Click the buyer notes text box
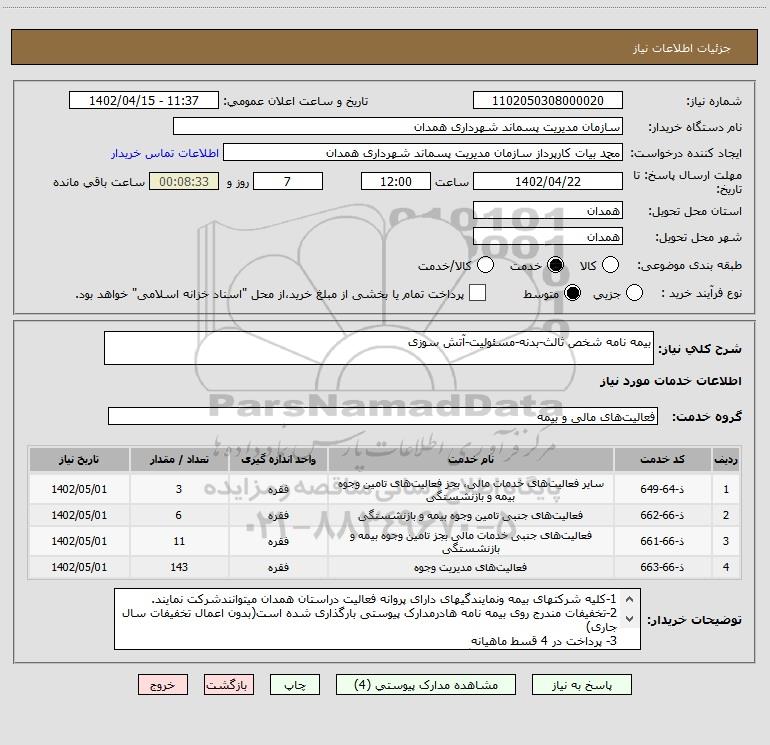 click(x=378, y=619)
